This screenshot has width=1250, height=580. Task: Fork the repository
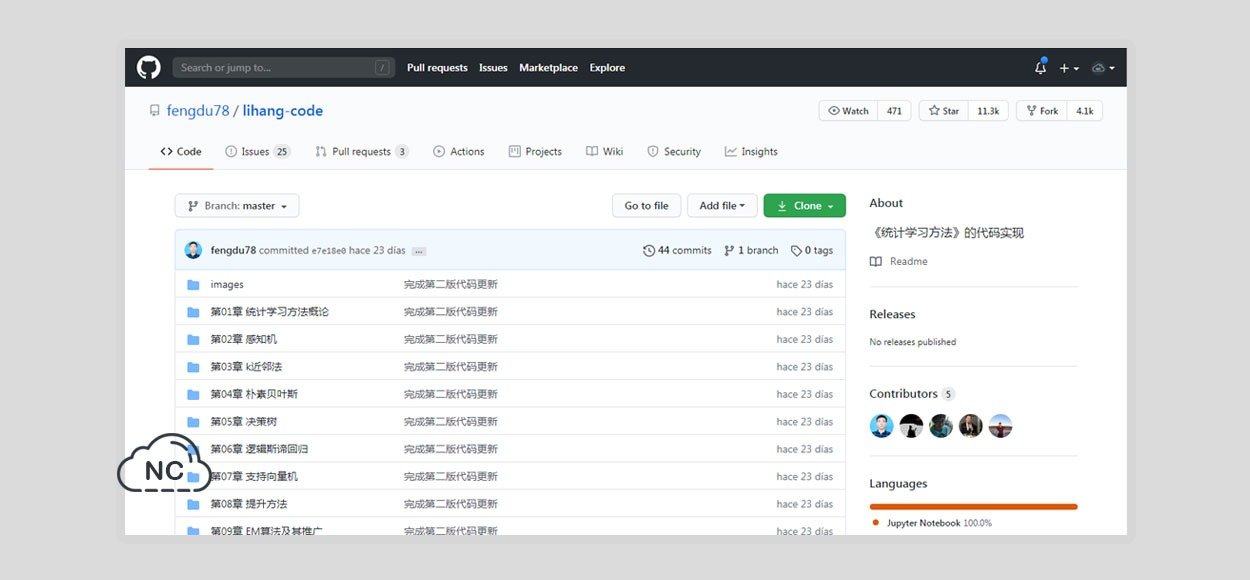tap(1042, 111)
